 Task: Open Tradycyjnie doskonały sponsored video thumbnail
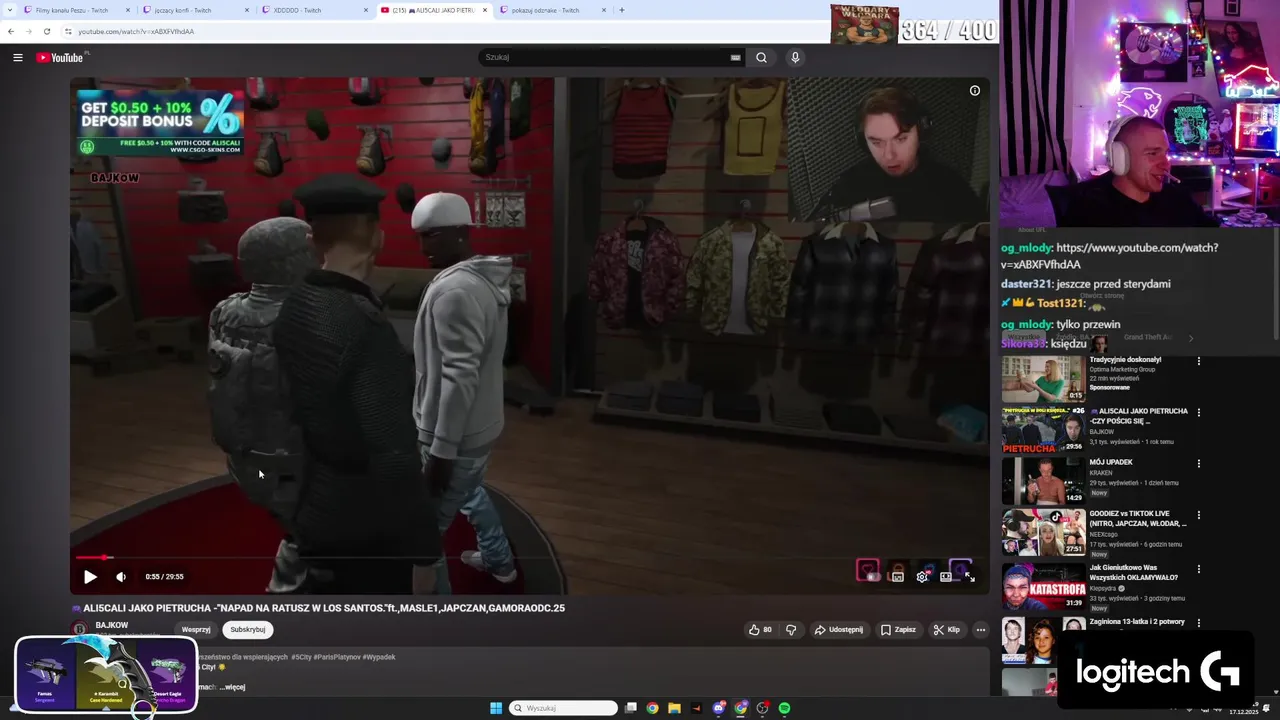click(1043, 378)
